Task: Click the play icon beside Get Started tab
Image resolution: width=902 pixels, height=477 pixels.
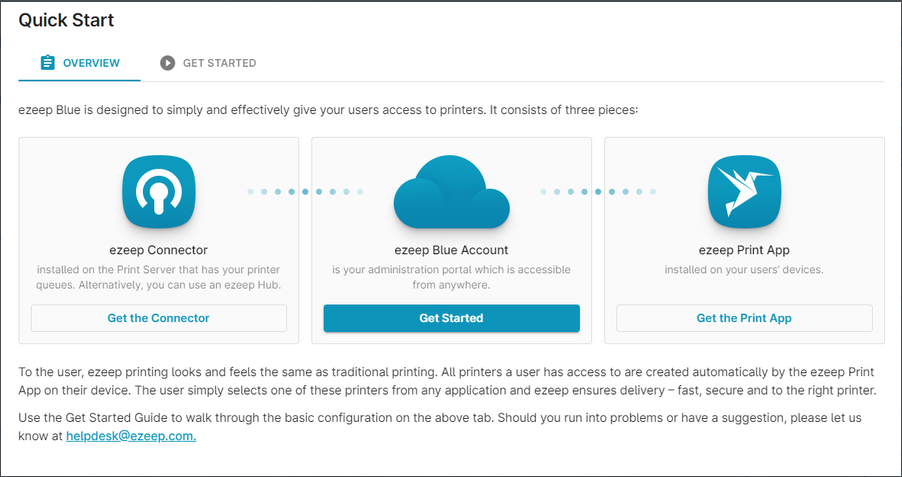Action: (167, 63)
